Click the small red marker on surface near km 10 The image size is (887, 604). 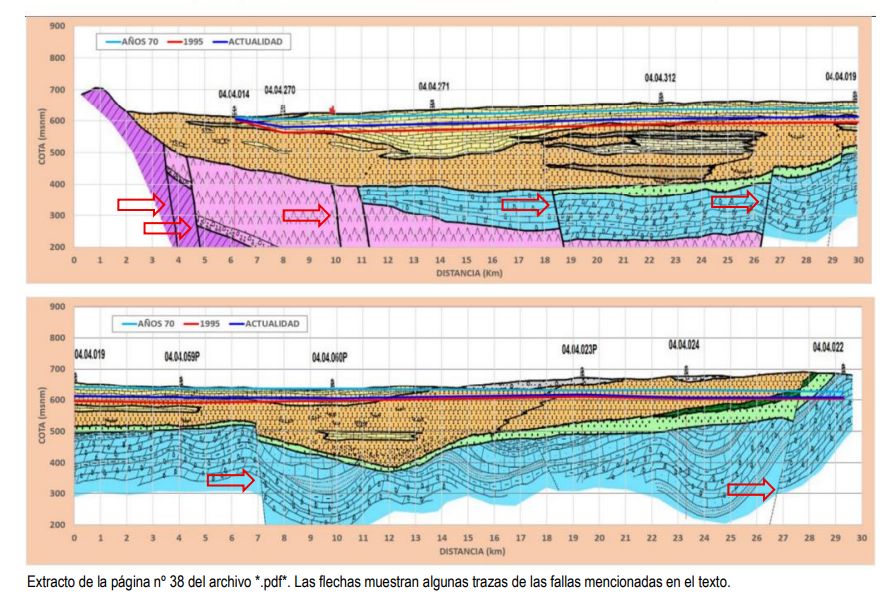pos(333,109)
